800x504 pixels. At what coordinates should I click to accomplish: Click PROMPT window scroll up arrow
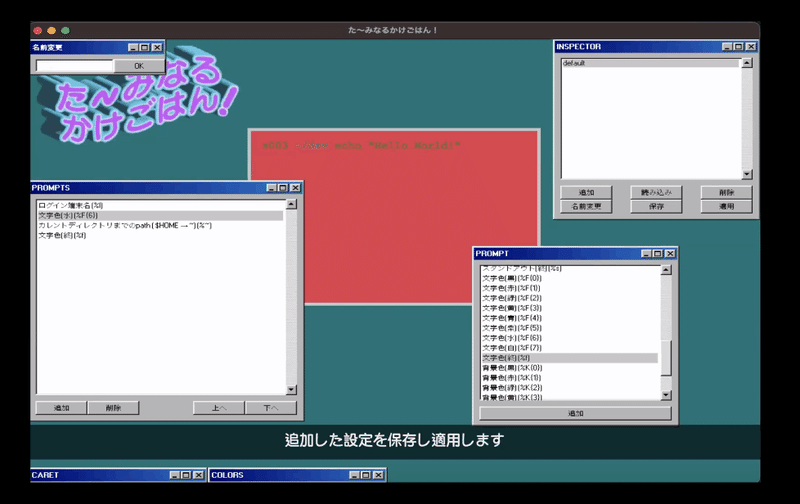click(666, 270)
